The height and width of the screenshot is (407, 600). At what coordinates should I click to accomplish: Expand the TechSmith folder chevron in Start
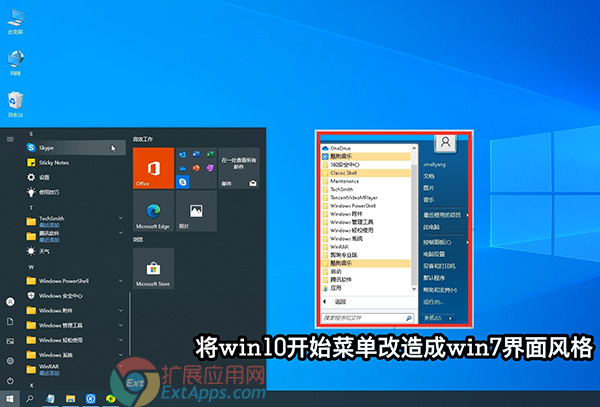121,218
